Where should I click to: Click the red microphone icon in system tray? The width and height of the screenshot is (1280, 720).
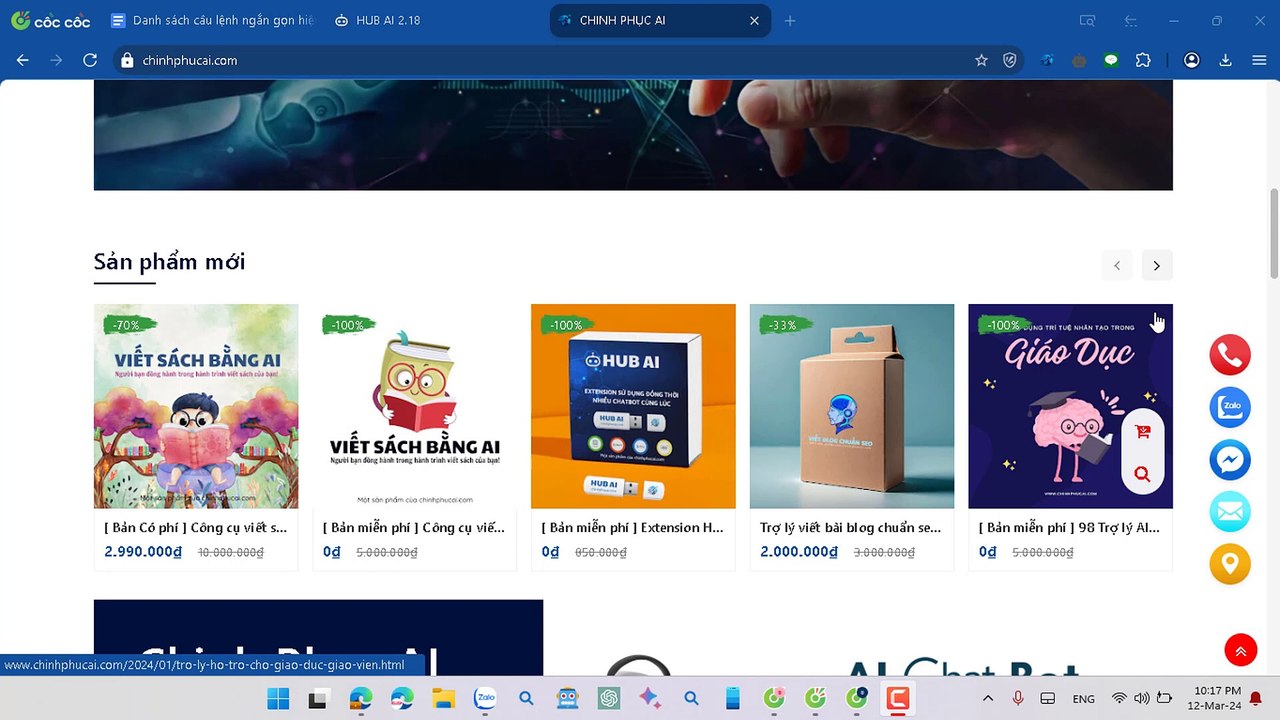point(1018,698)
